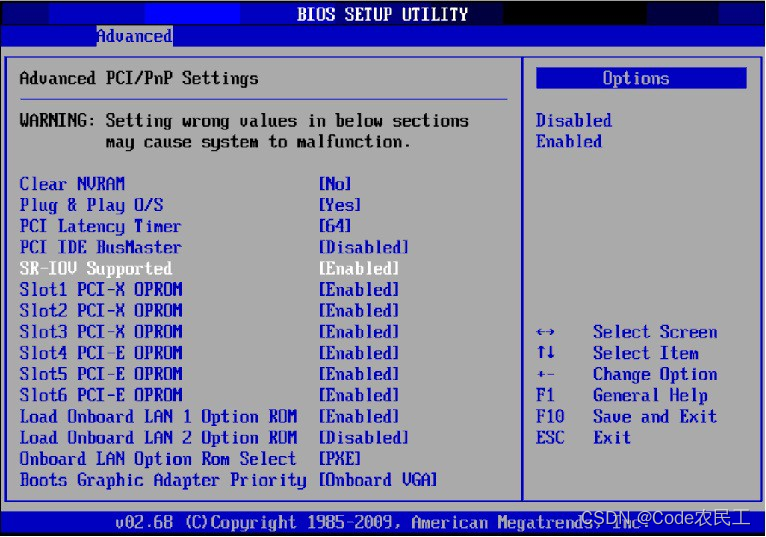The image size is (766, 537).
Task: Select Boots Graphic Adapter Priority item
Action: 163,480
